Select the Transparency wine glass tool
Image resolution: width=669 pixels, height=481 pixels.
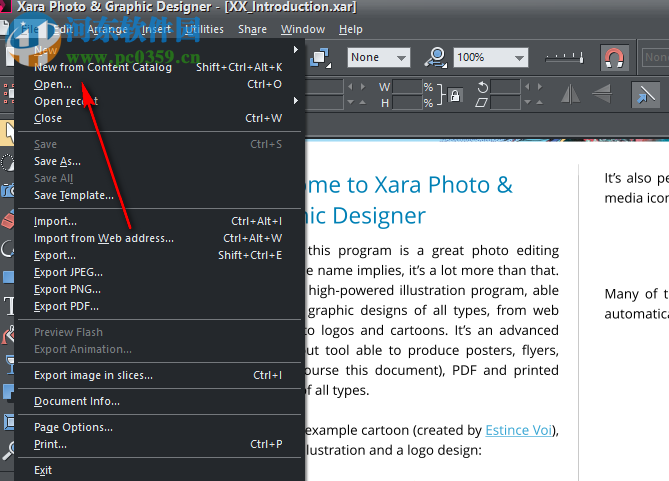point(9,364)
